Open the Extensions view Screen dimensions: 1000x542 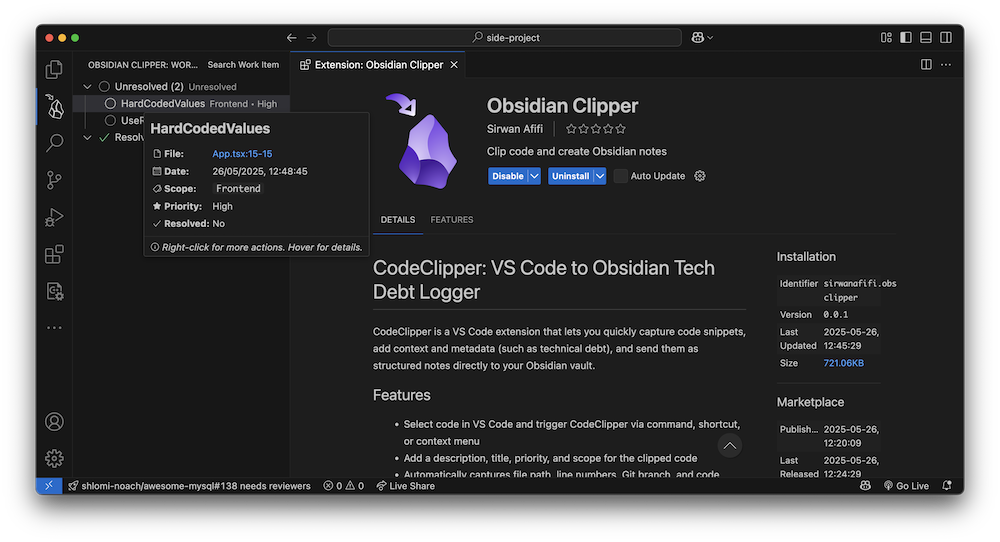(54, 254)
